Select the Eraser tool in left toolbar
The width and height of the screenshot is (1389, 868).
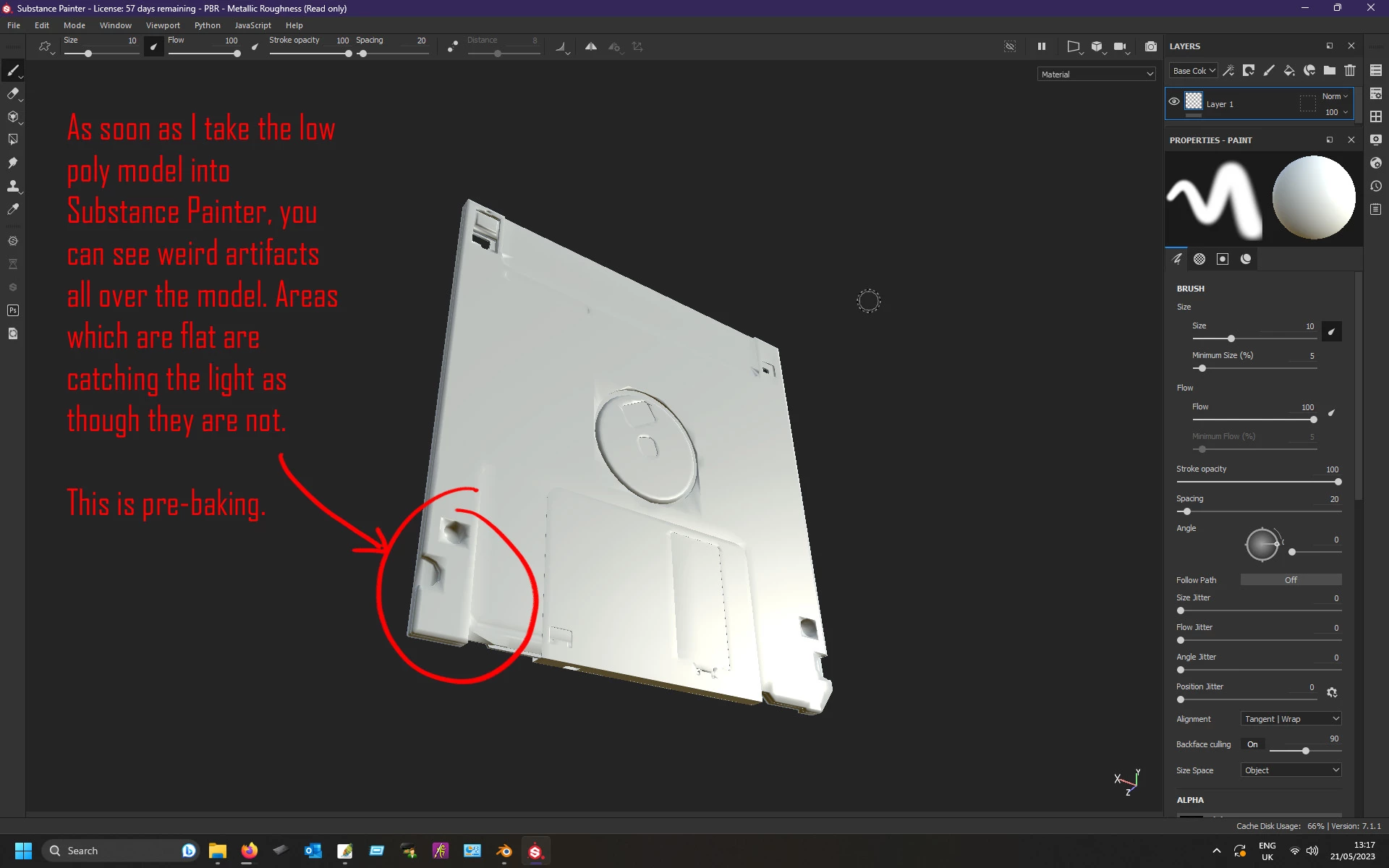[x=12, y=93]
